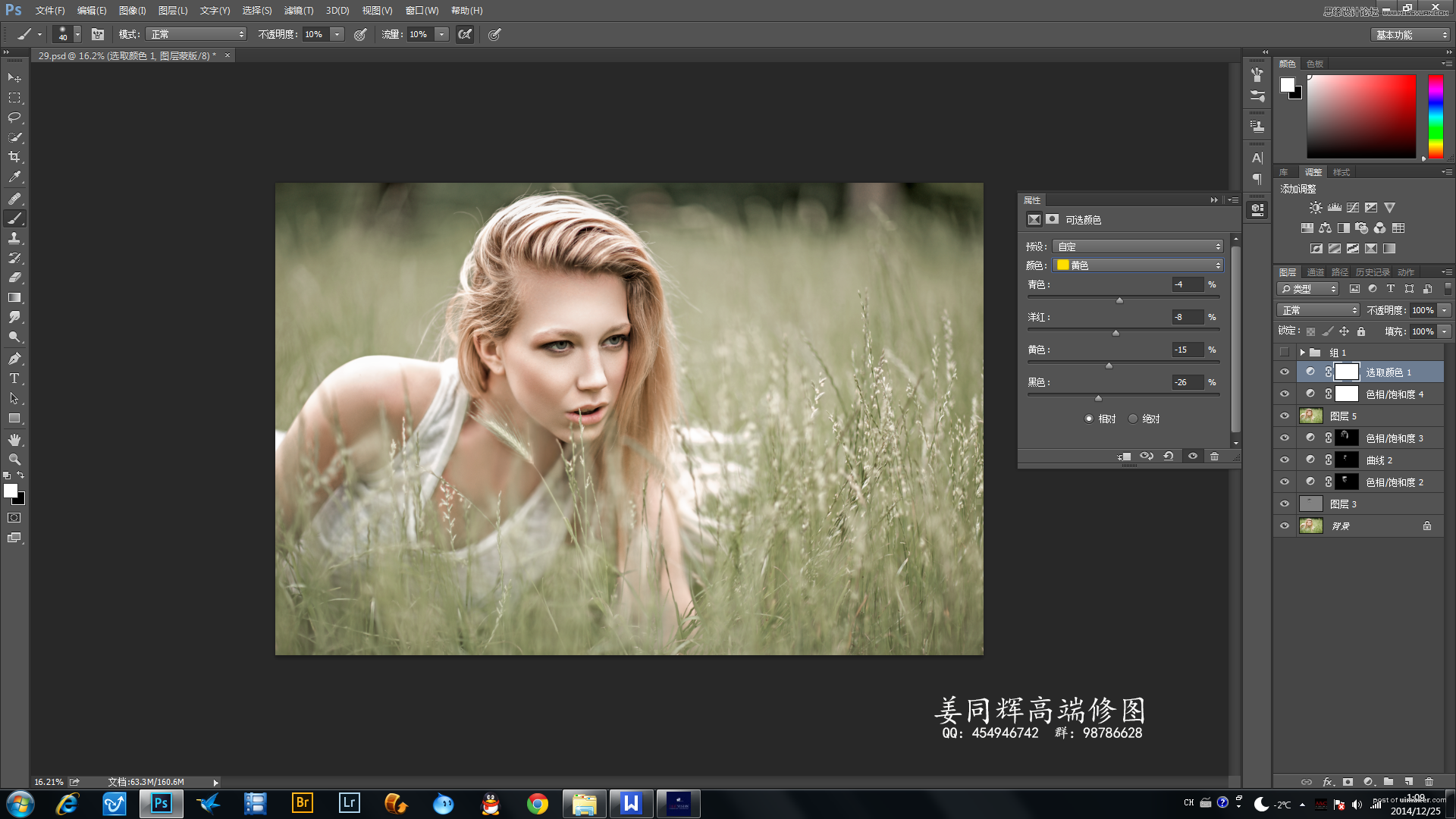Click the Eyedropper tool icon
This screenshot has width=1456, height=819.
tap(14, 178)
